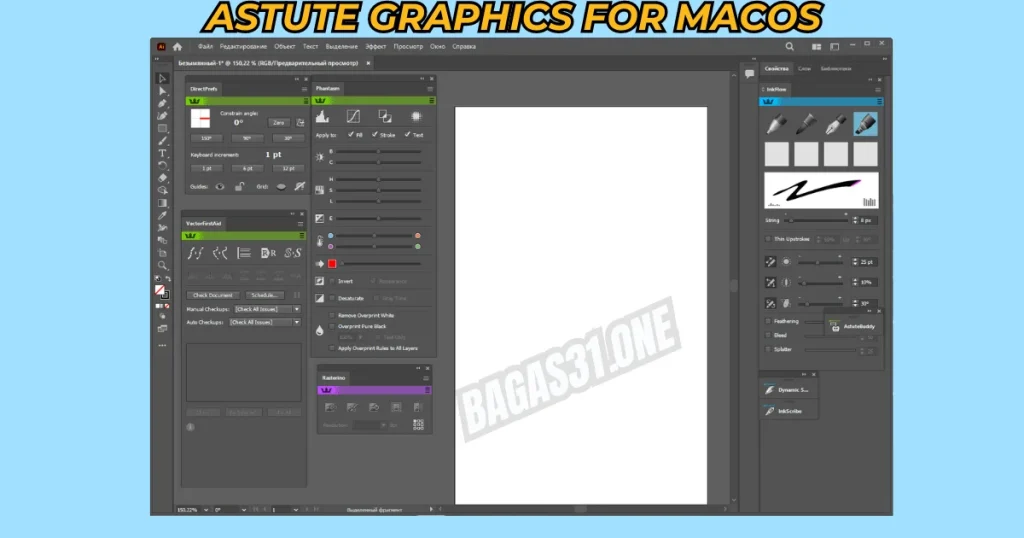
Task: Uncheck Apply to Fill checkbox
Action: tap(351, 134)
